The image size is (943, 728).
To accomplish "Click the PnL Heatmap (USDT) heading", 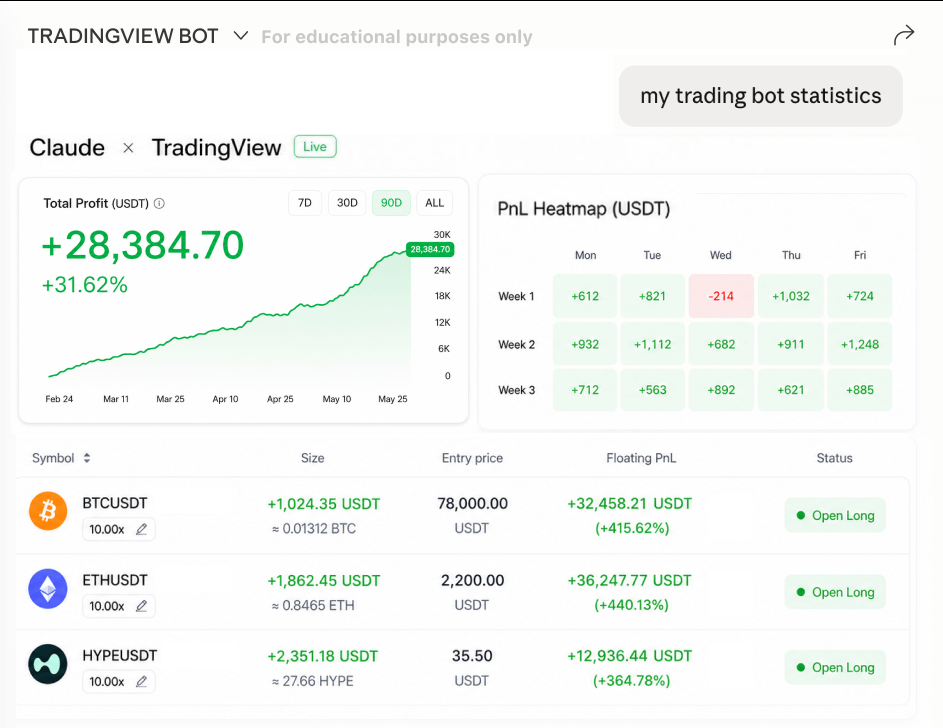I will tap(583, 209).
